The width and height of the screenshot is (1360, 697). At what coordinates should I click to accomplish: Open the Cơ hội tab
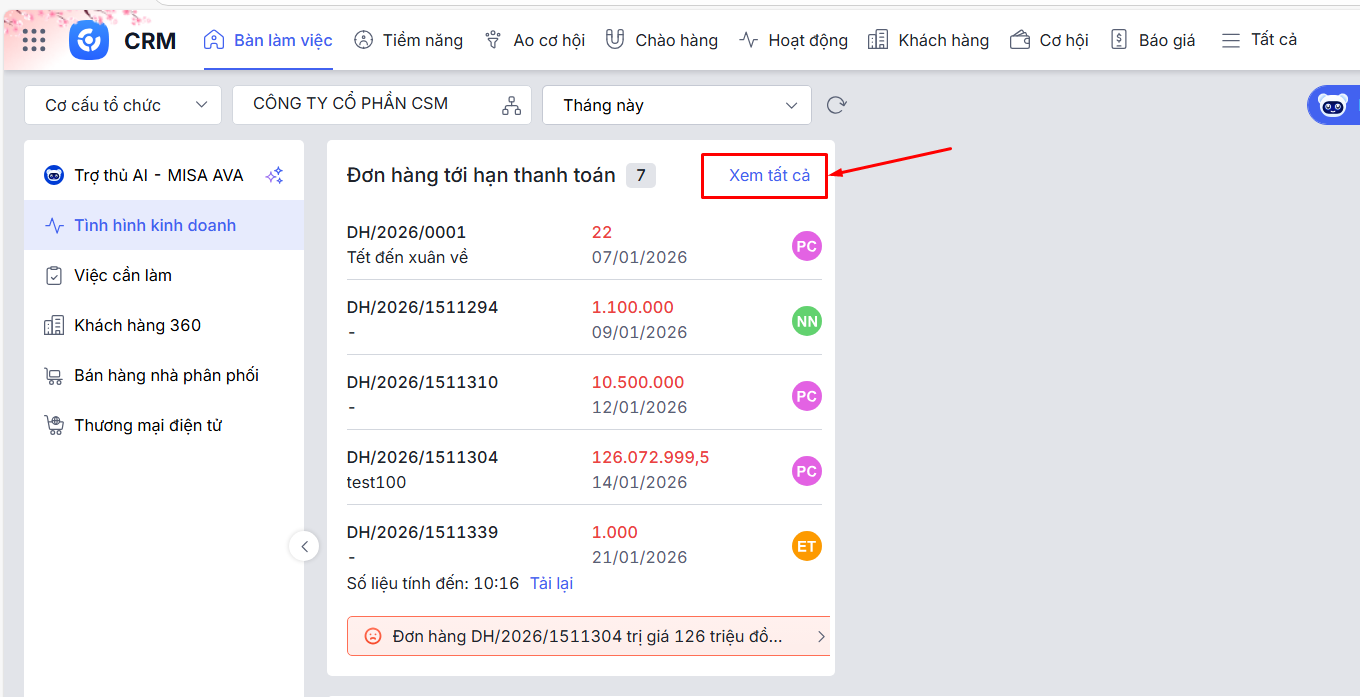point(1049,40)
